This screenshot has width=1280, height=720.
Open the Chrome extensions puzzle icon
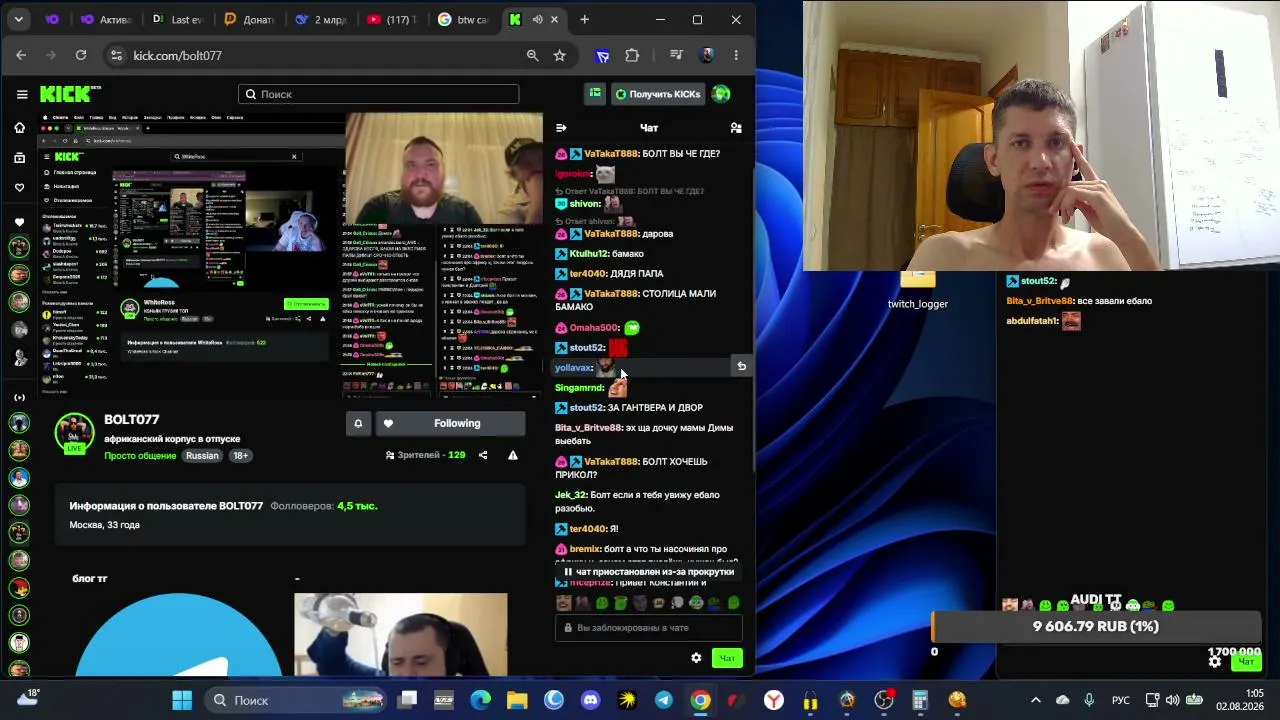coord(632,55)
